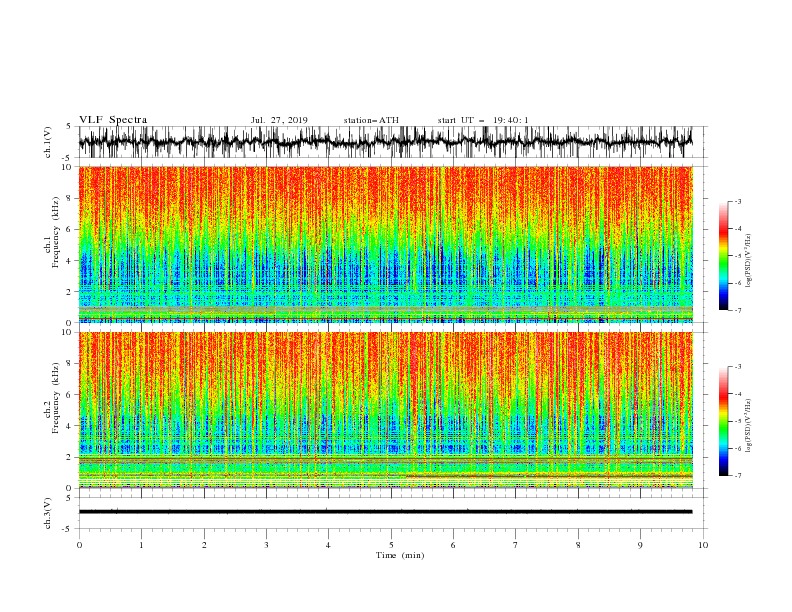
Task: Click the "VLF Spectra" plot title
Action: click(113, 120)
